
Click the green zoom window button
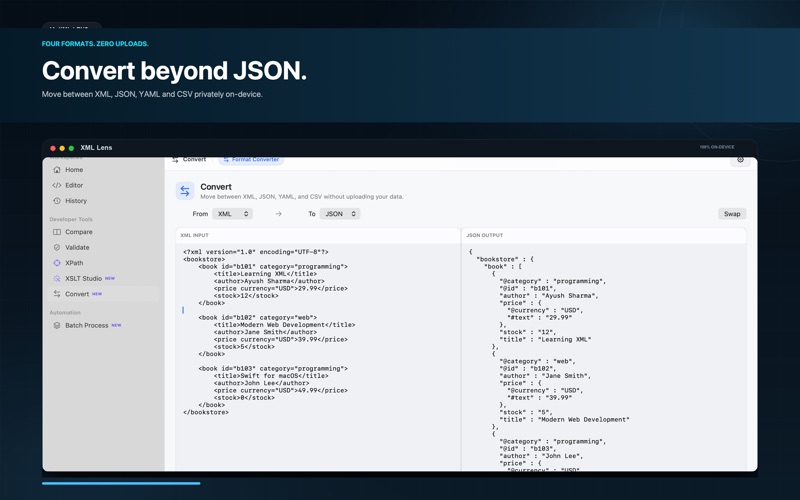pyautogui.click(x=71, y=148)
